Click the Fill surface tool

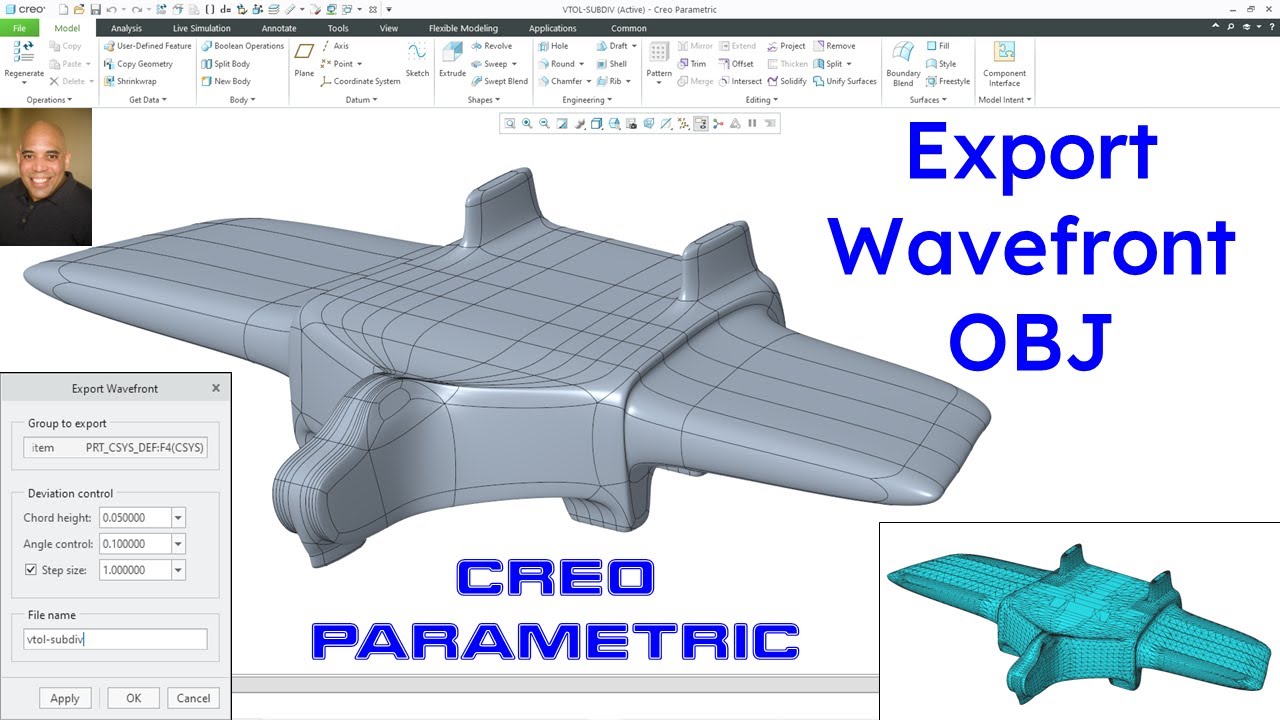tap(937, 46)
